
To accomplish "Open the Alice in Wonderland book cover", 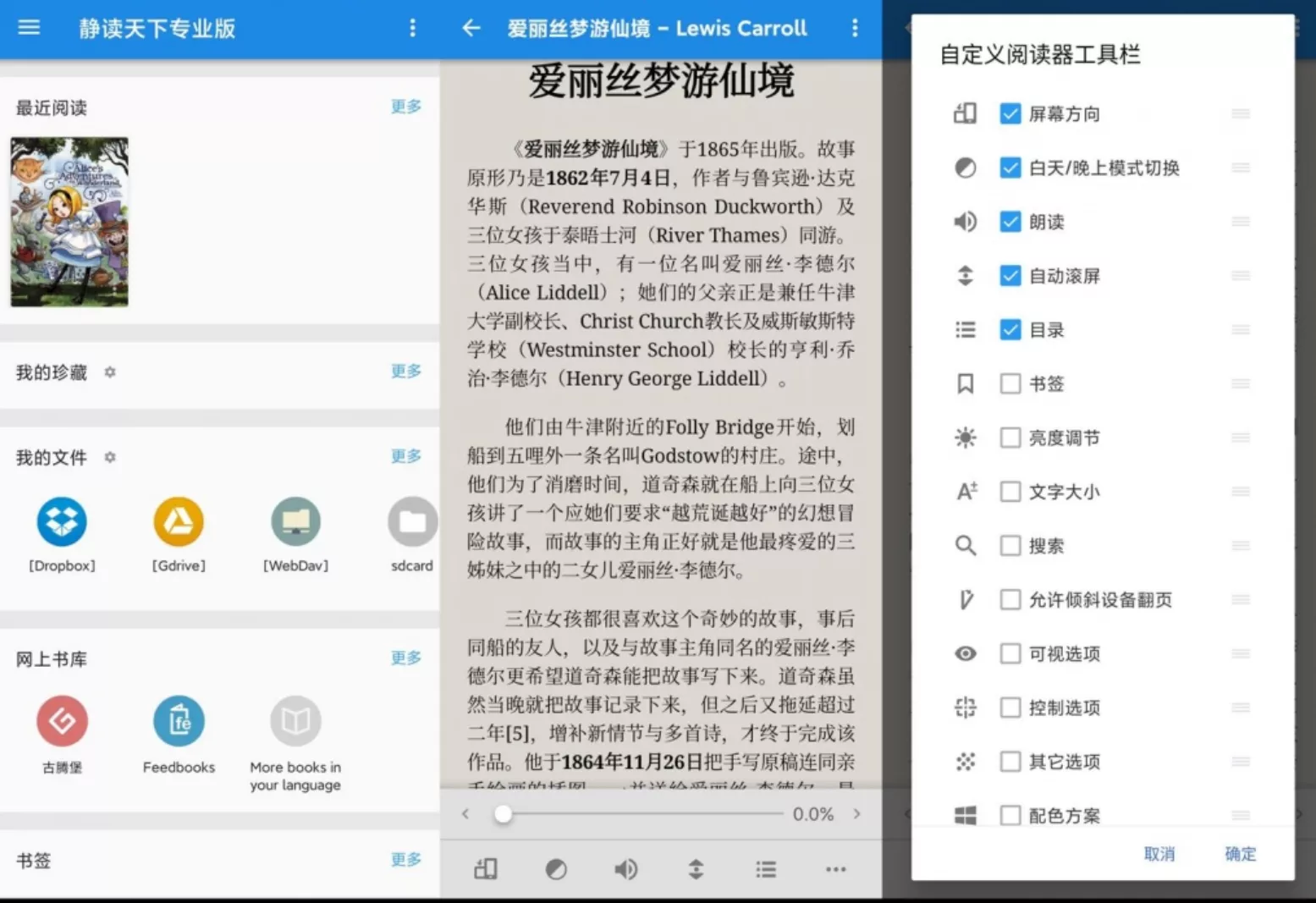I will [x=69, y=222].
